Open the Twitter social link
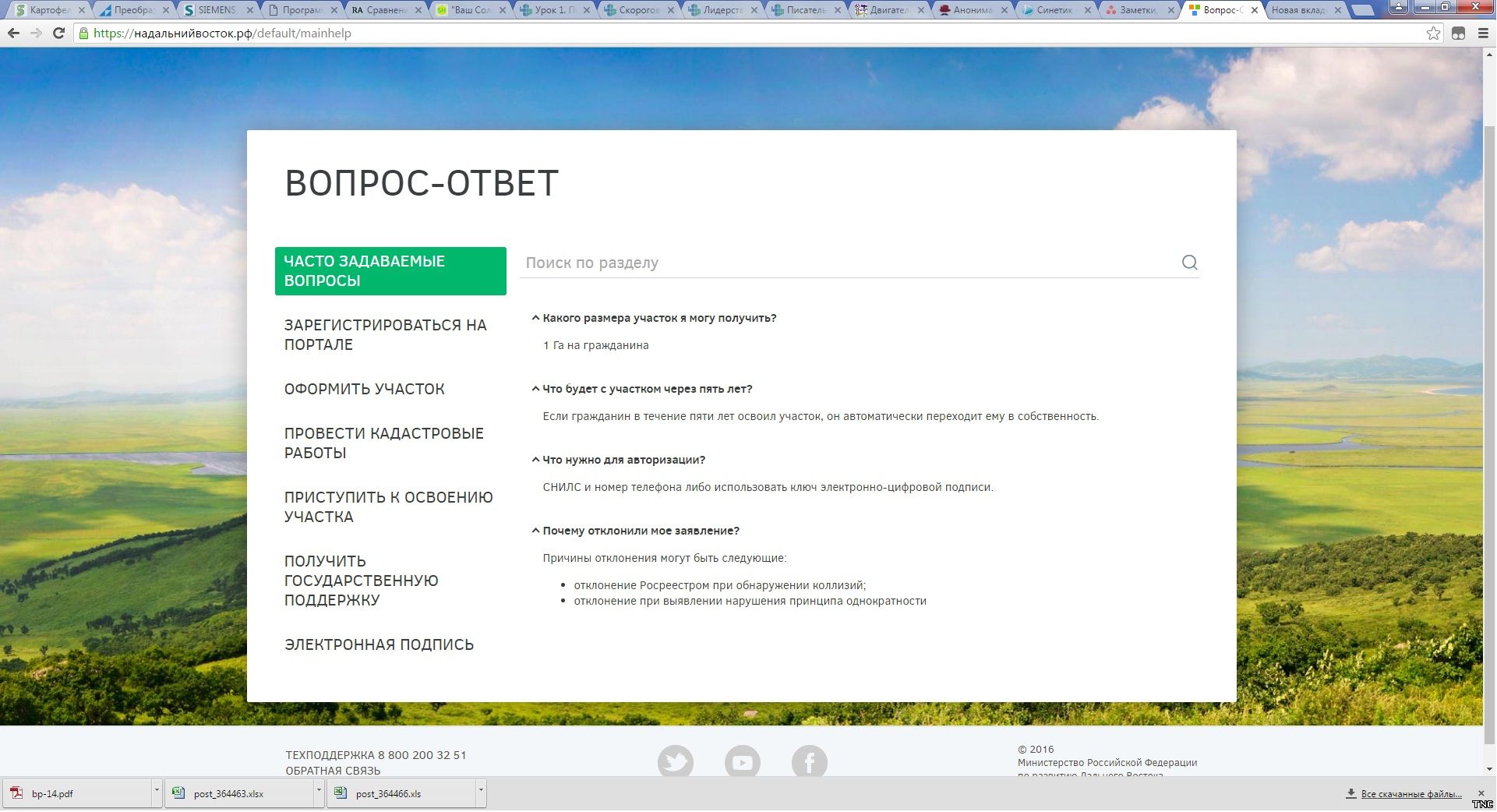The image size is (1497, 812). coord(676,762)
